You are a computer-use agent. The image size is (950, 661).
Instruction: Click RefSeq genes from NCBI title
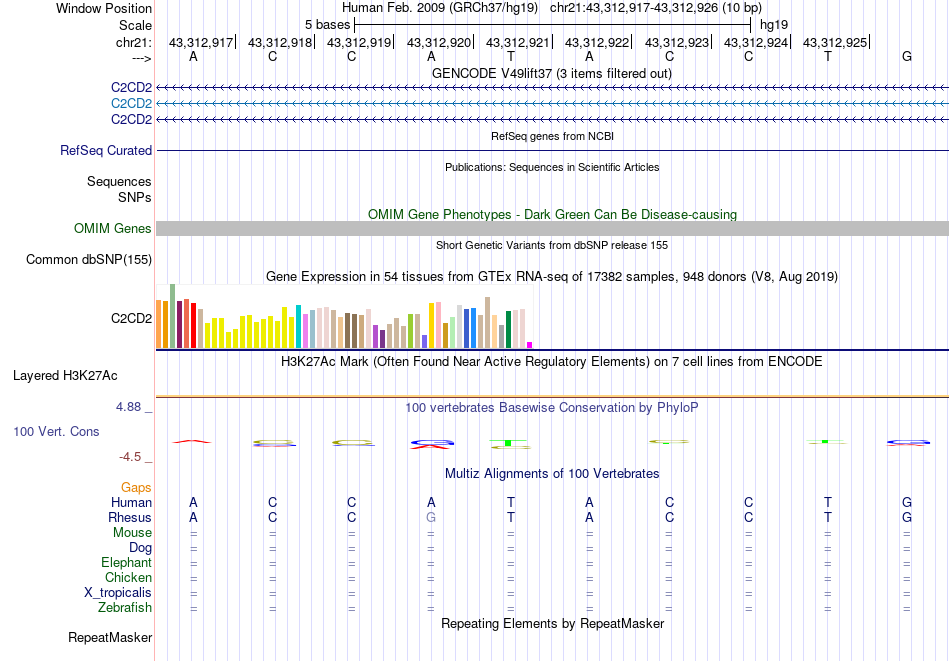coord(552,136)
